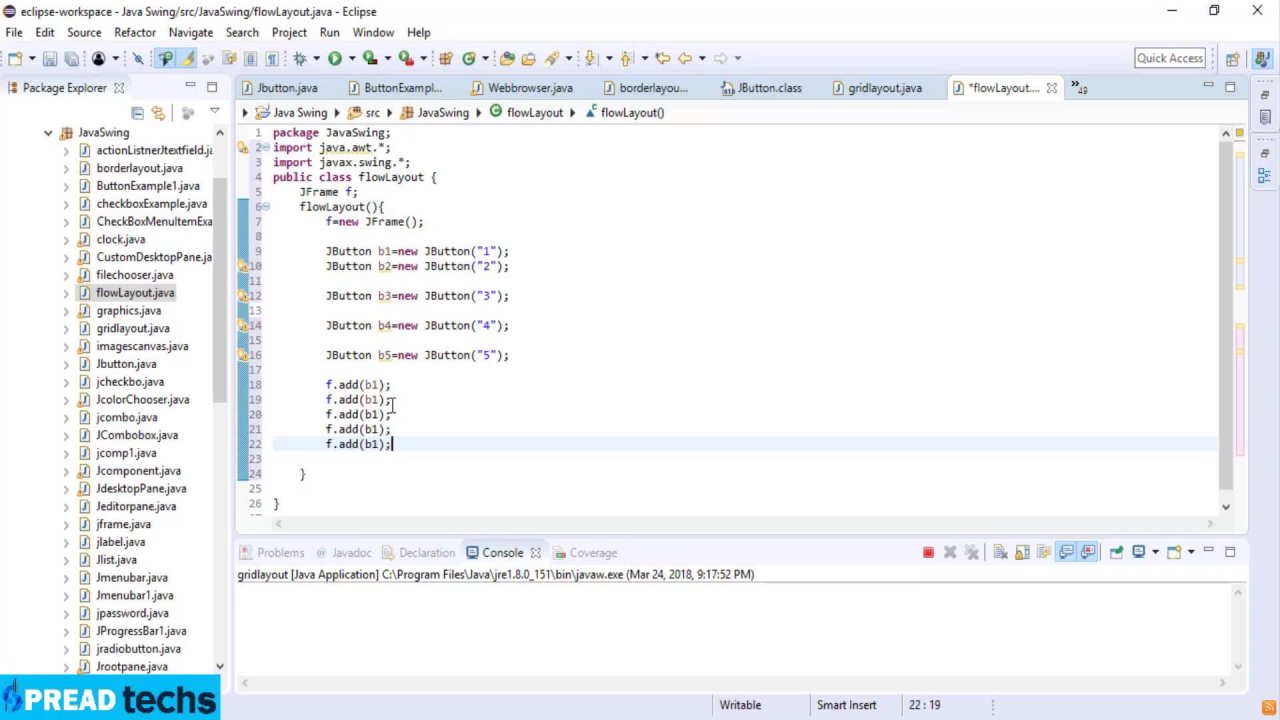Toggle Scroll Lock in the Console toolbar
Image resolution: width=1280 pixels, height=720 pixels.
tap(1022, 553)
